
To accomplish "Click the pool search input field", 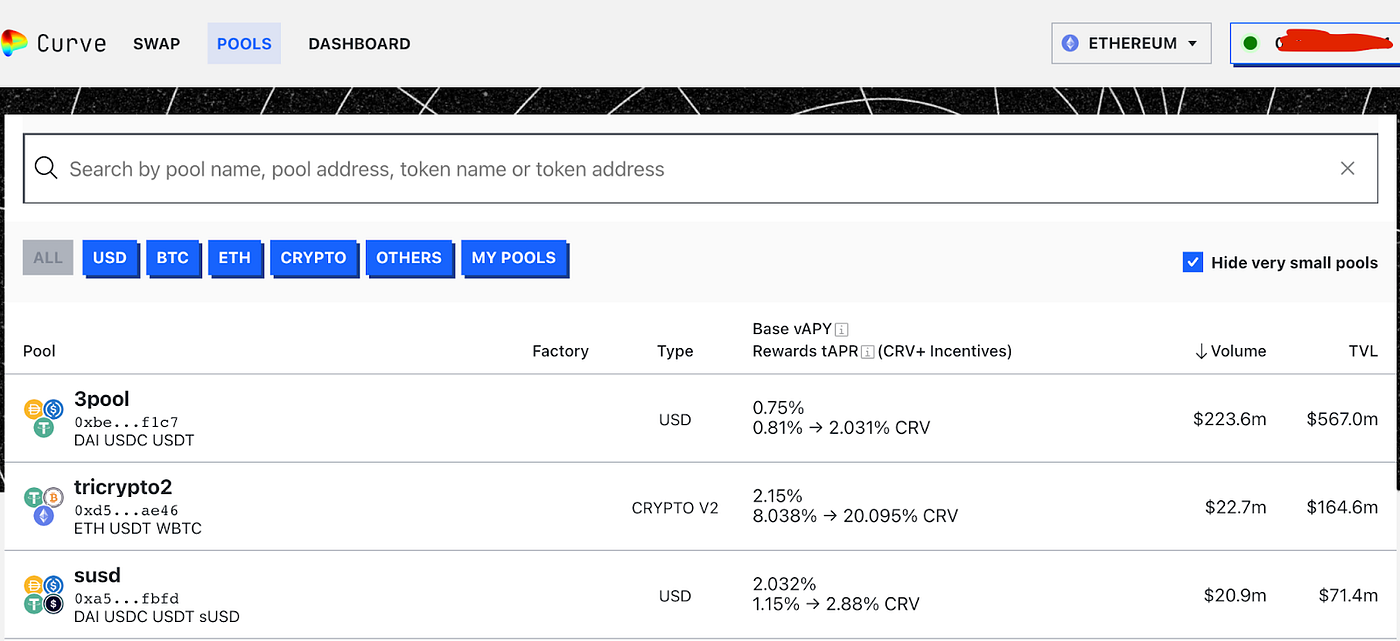I will point(690,169).
